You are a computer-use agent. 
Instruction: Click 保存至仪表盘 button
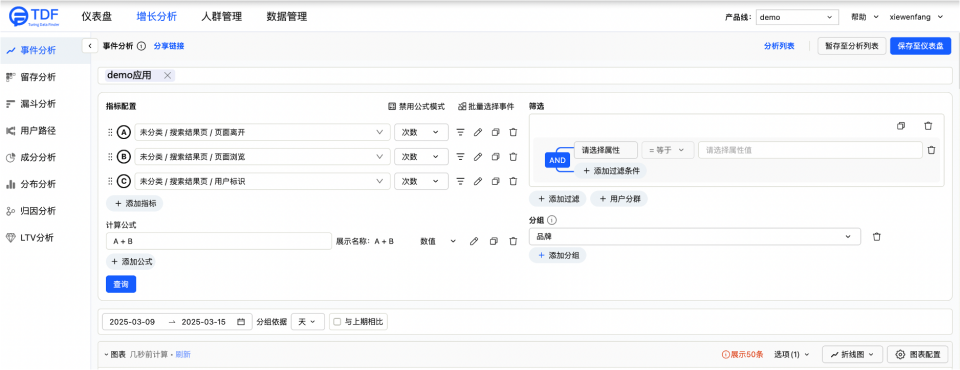coord(920,46)
